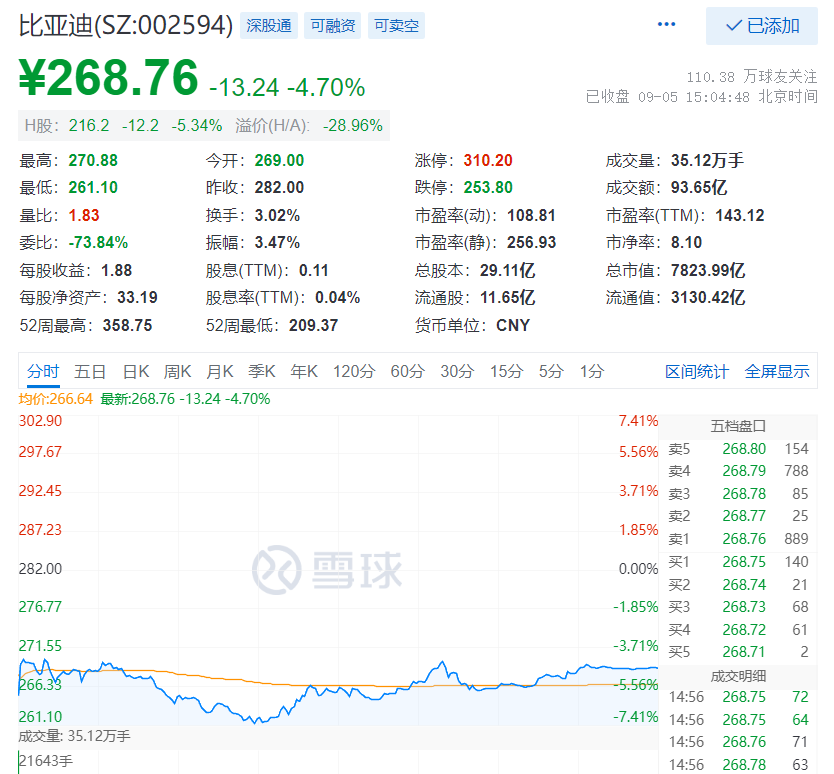Click the 总股本 value 29.11亿

pos(507,270)
